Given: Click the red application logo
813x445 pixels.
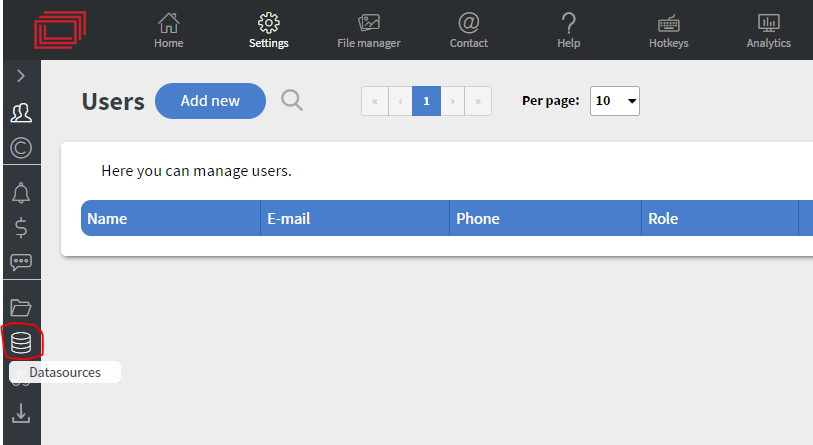Looking at the screenshot, I should pyautogui.click(x=60, y=31).
